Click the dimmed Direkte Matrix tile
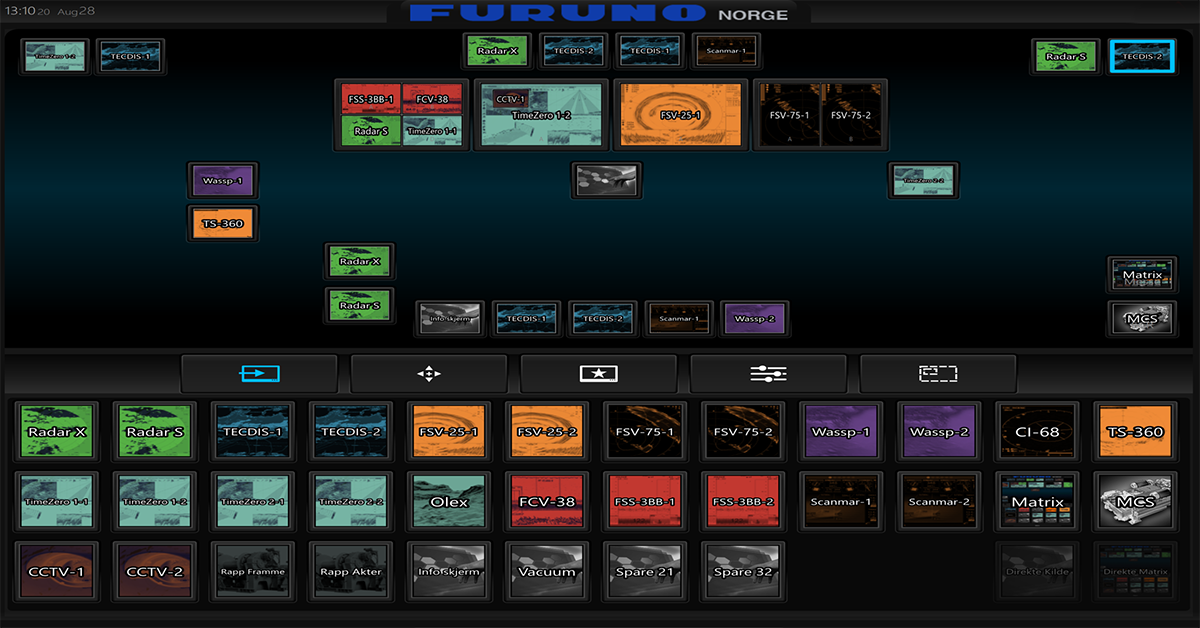 coord(1135,571)
